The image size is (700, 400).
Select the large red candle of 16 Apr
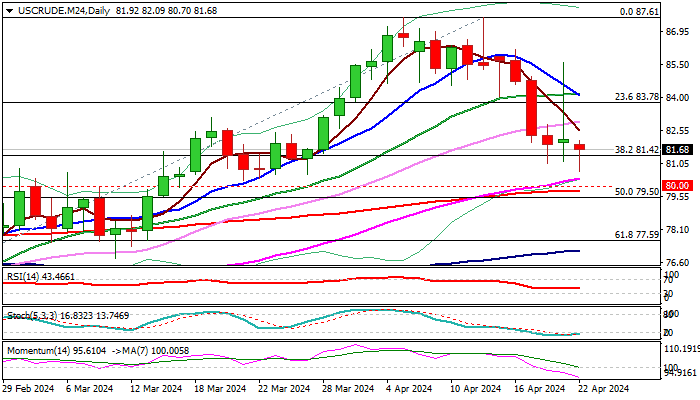click(531, 108)
